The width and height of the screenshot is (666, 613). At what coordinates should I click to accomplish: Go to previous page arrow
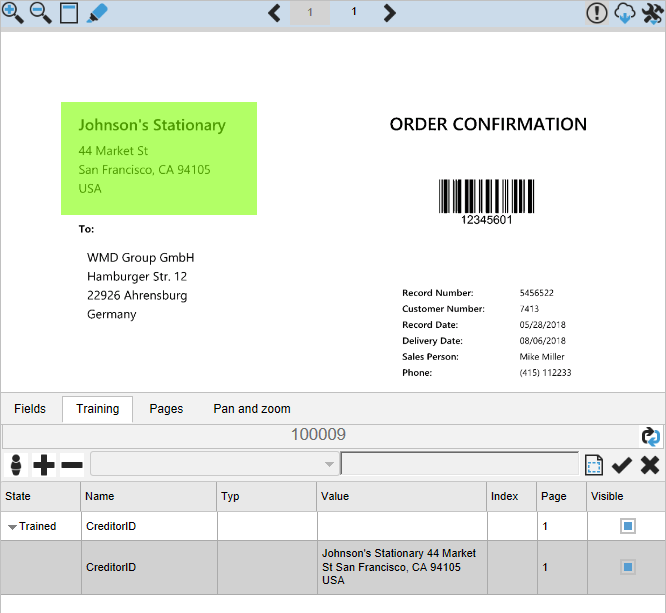point(274,13)
